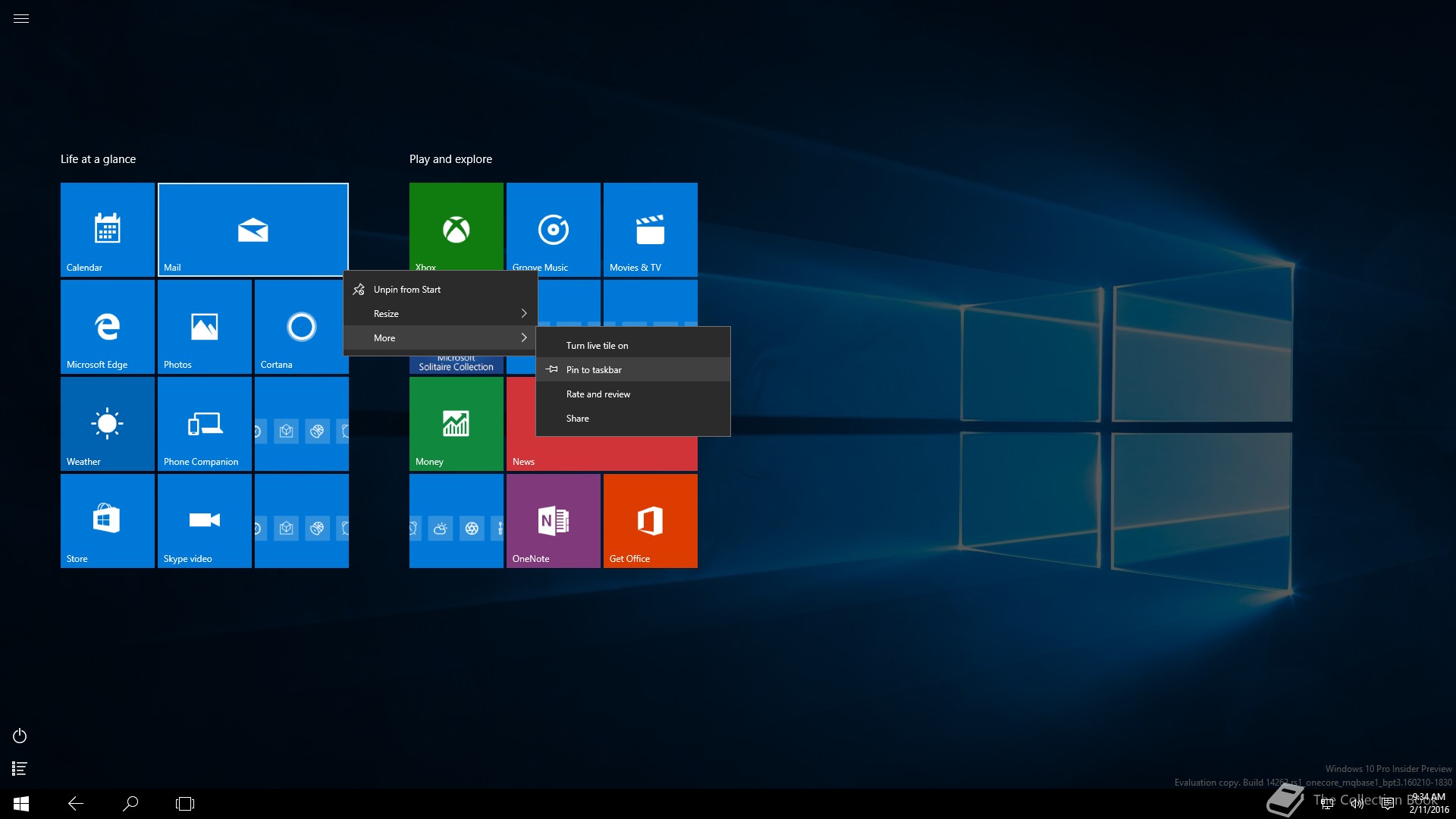1456x819 pixels.
Task: Choose Pin to taskbar
Action: pyautogui.click(x=633, y=370)
